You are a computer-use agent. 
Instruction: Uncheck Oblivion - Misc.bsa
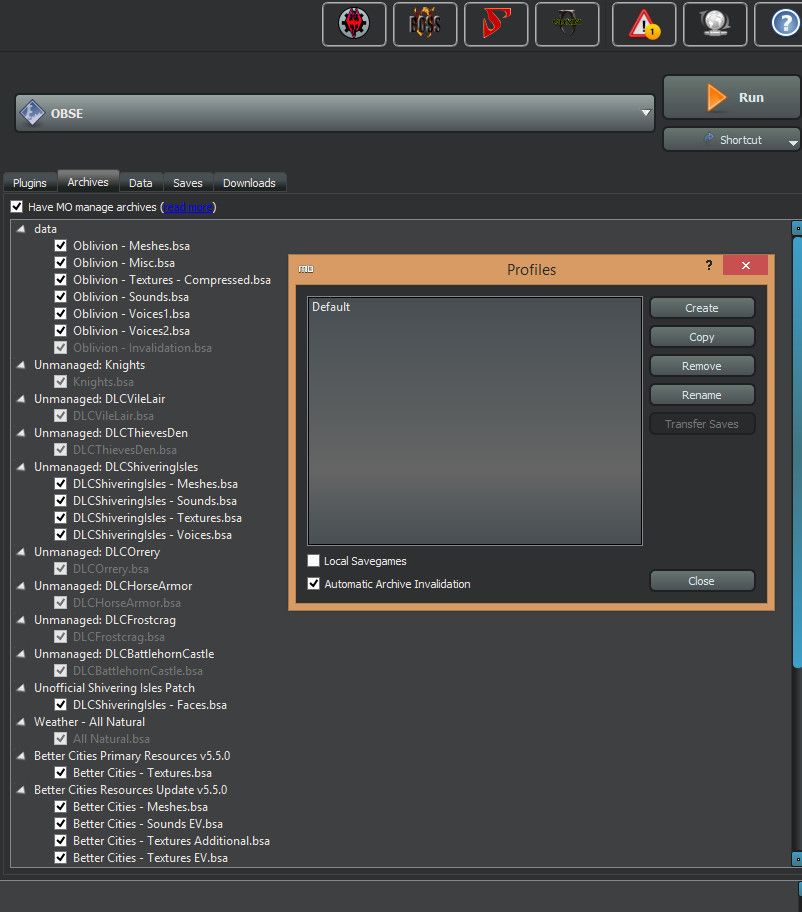tap(60, 262)
